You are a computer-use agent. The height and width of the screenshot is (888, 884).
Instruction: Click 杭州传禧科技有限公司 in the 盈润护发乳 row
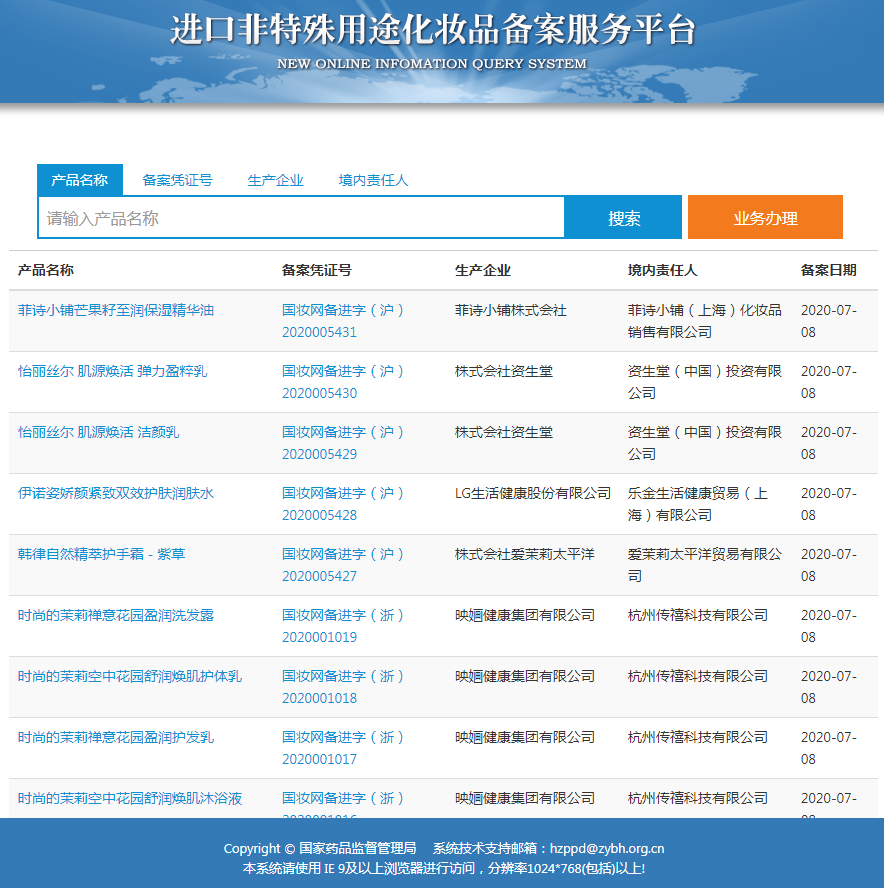pyautogui.click(x=698, y=737)
